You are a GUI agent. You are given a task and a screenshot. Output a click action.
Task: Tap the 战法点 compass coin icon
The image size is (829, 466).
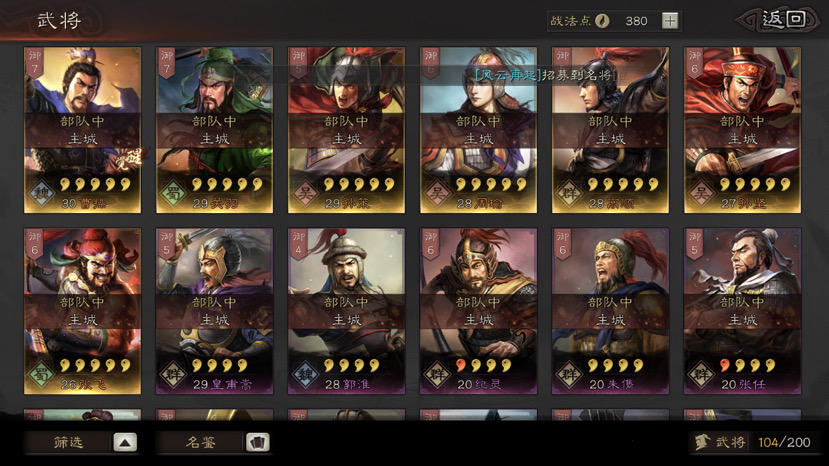[602, 21]
